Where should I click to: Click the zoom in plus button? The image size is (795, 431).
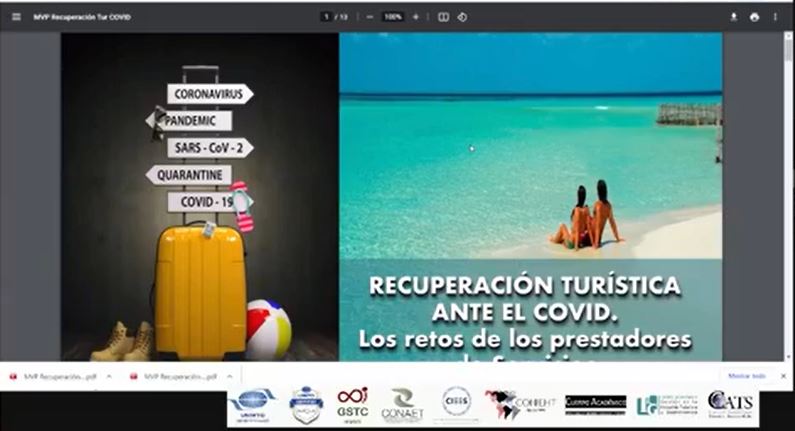(416, 17)
